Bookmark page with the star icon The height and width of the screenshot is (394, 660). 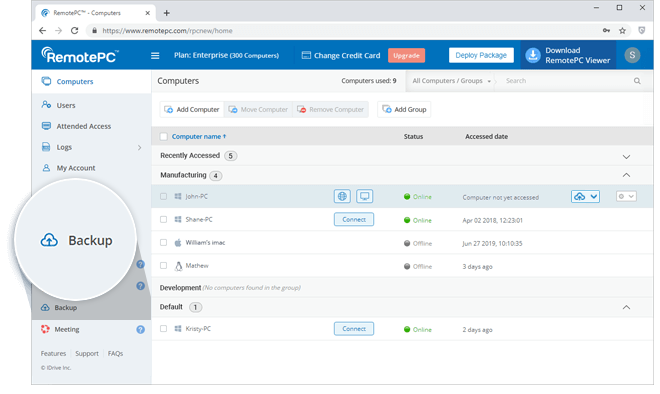[622, 30]
